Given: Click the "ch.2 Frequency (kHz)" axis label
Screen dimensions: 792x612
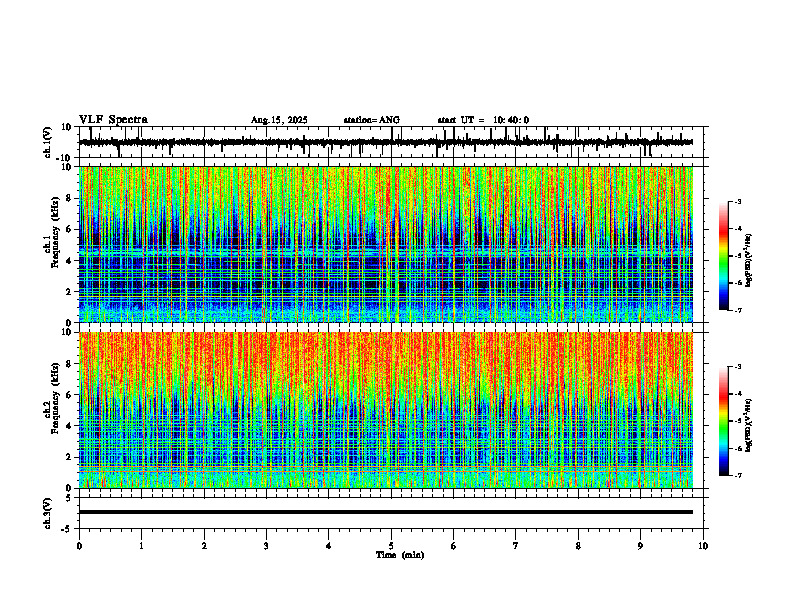Looking at the screenshot, I should point(51,398).
